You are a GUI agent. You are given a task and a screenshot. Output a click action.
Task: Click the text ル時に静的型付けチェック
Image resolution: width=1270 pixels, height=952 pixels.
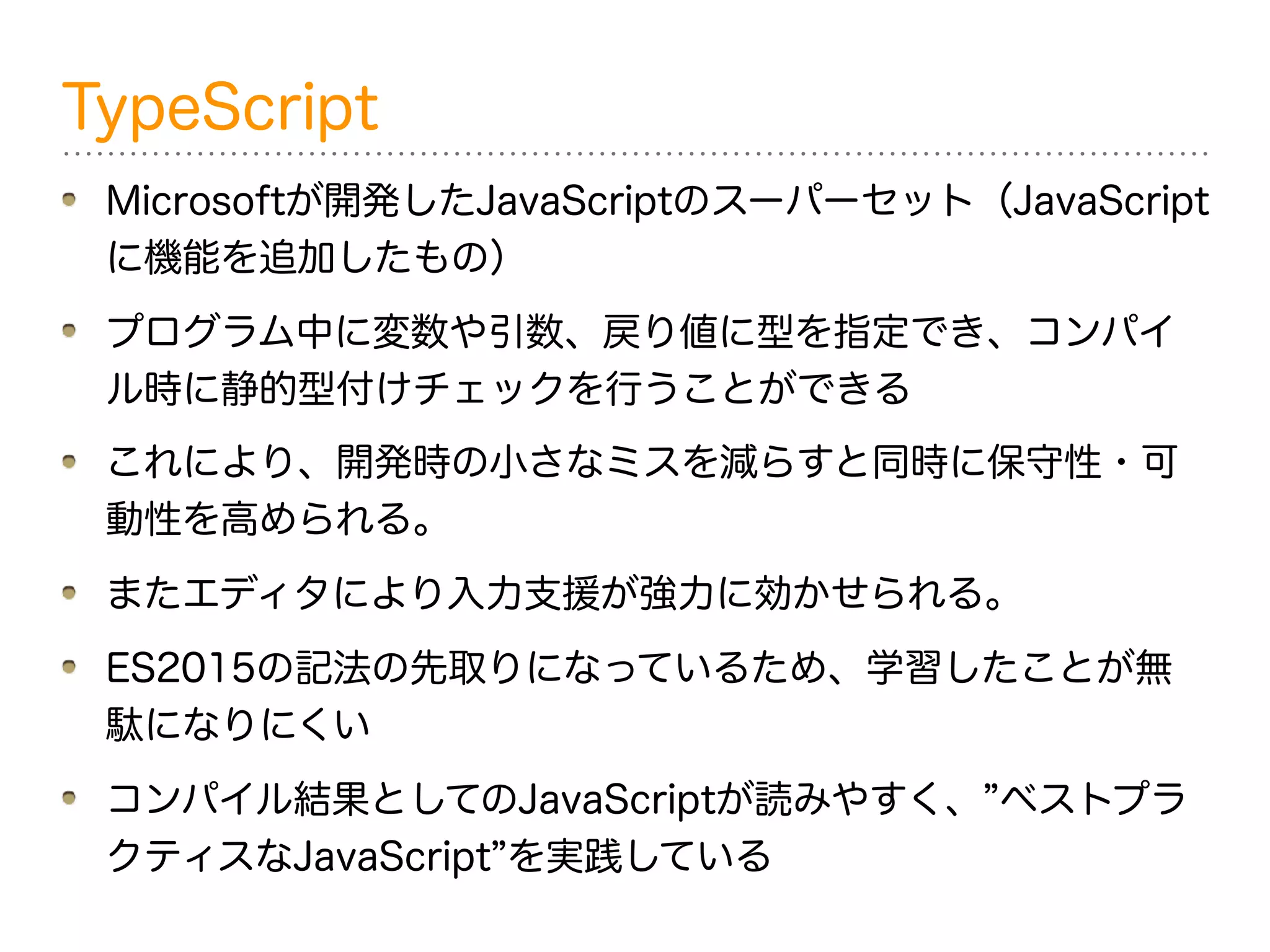[335, 389]
